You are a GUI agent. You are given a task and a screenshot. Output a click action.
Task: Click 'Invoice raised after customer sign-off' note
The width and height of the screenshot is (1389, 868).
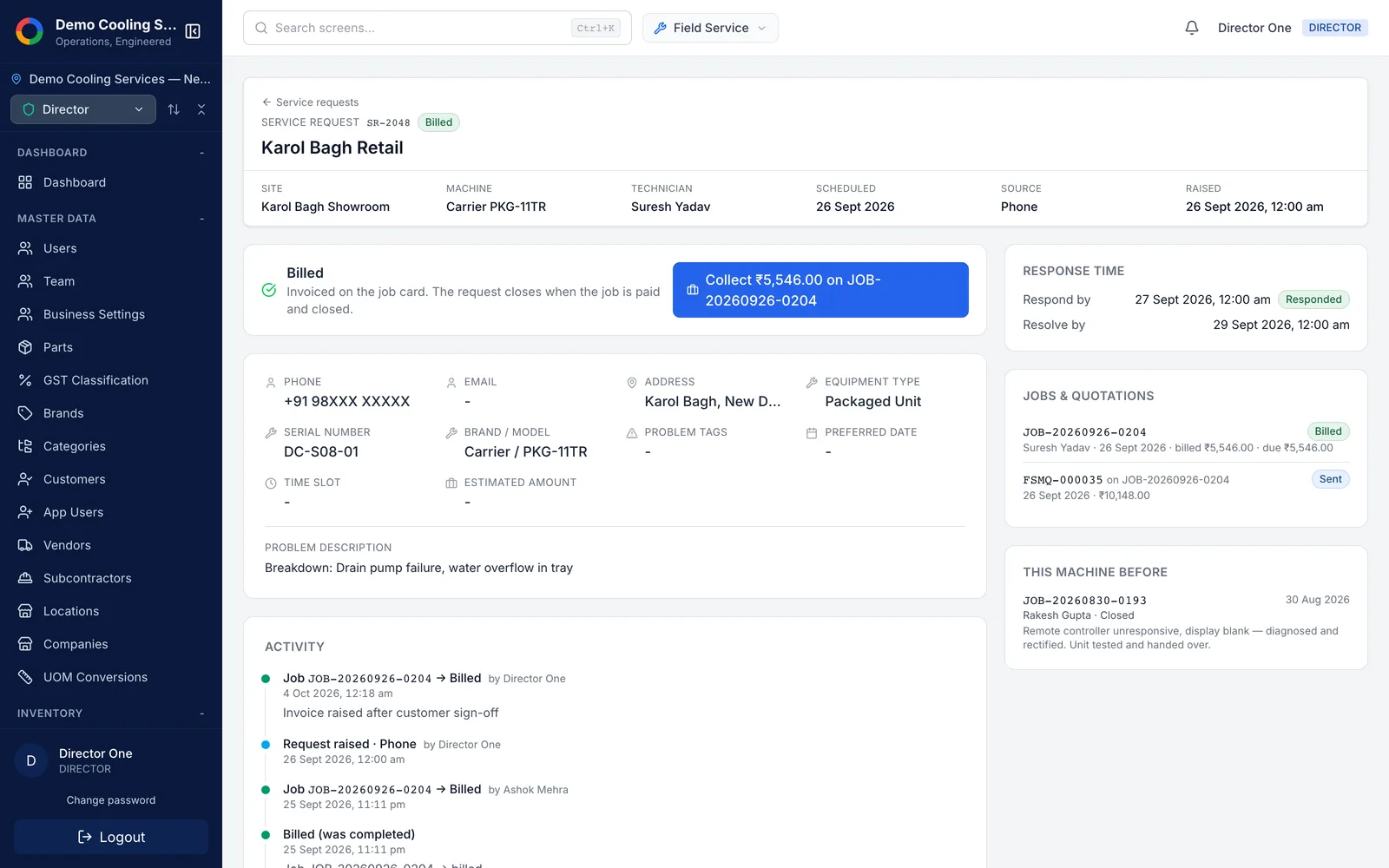click(391, 713)
